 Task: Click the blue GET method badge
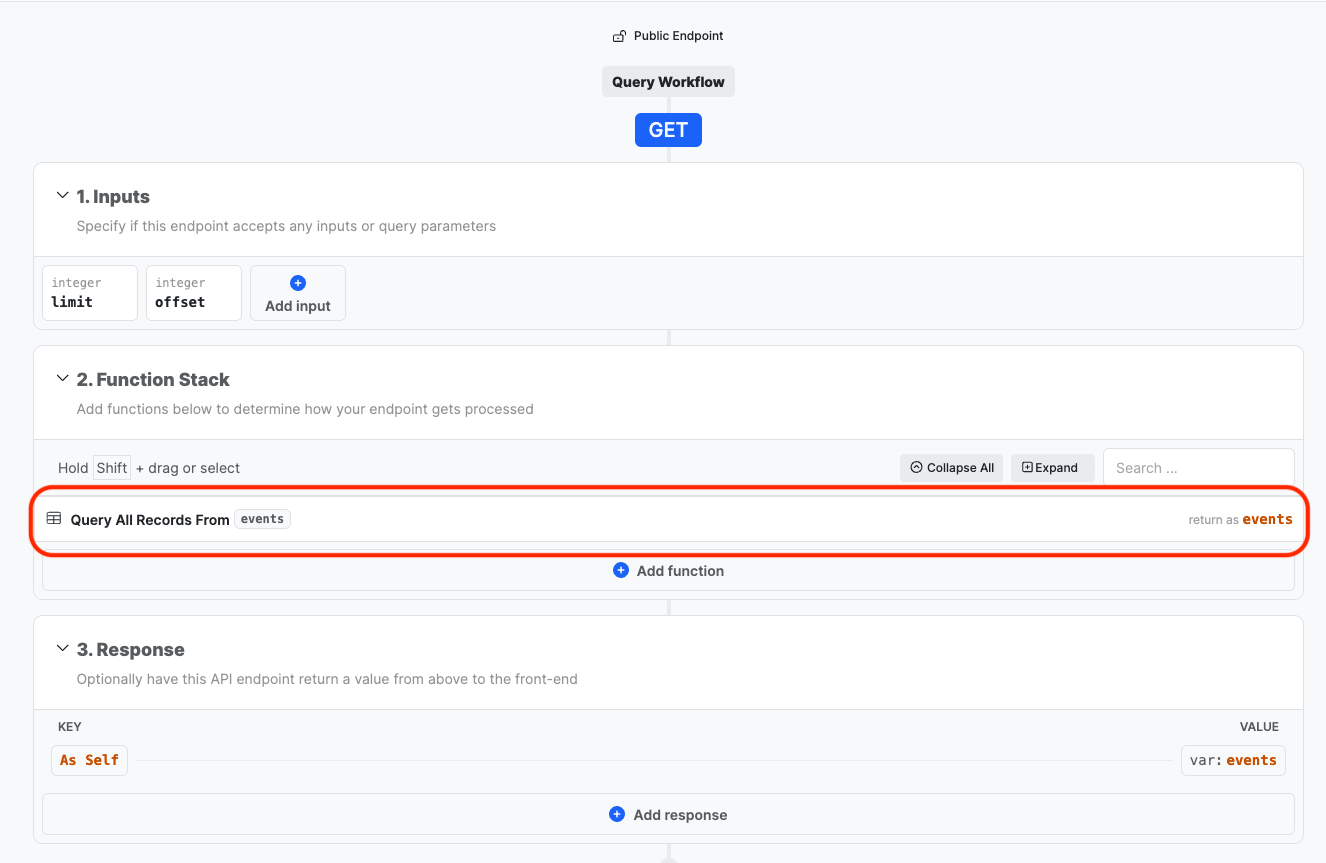[668, 130]
